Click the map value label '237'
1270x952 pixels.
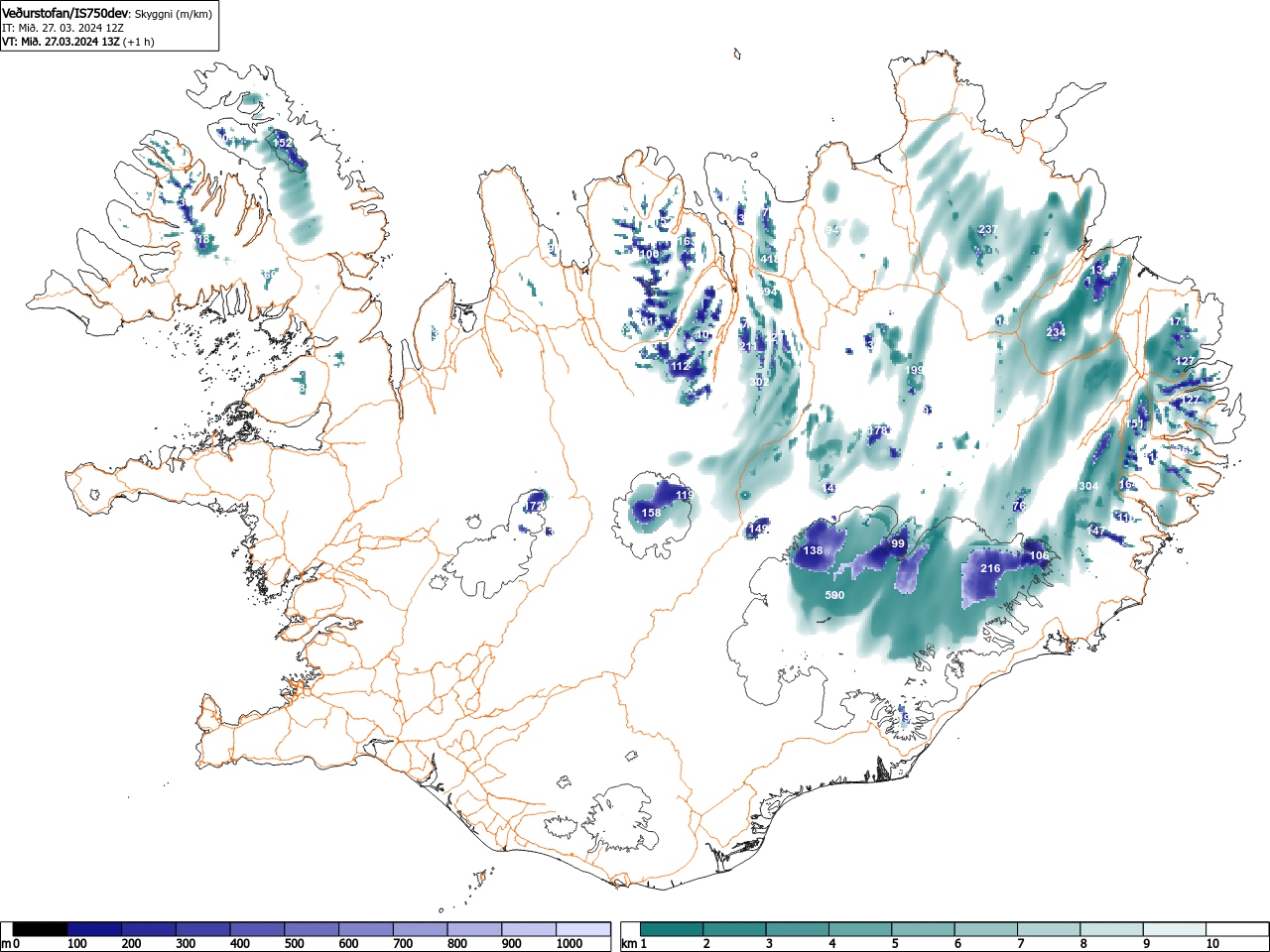coord(987,229)
